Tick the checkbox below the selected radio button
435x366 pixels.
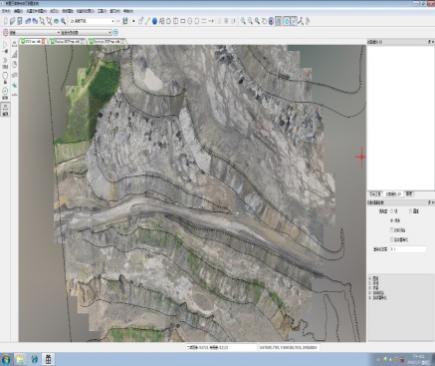coord(392,230)
